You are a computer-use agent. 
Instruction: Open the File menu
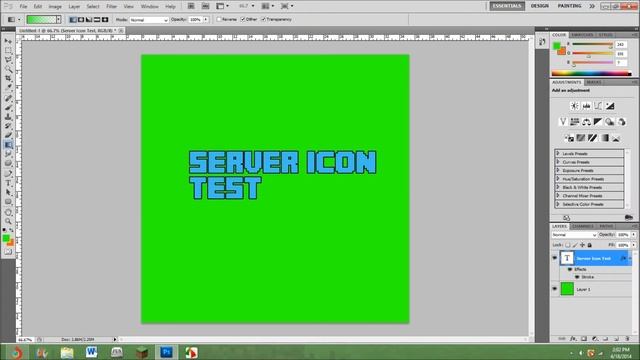pyautogui.click(x=23, y=7)
